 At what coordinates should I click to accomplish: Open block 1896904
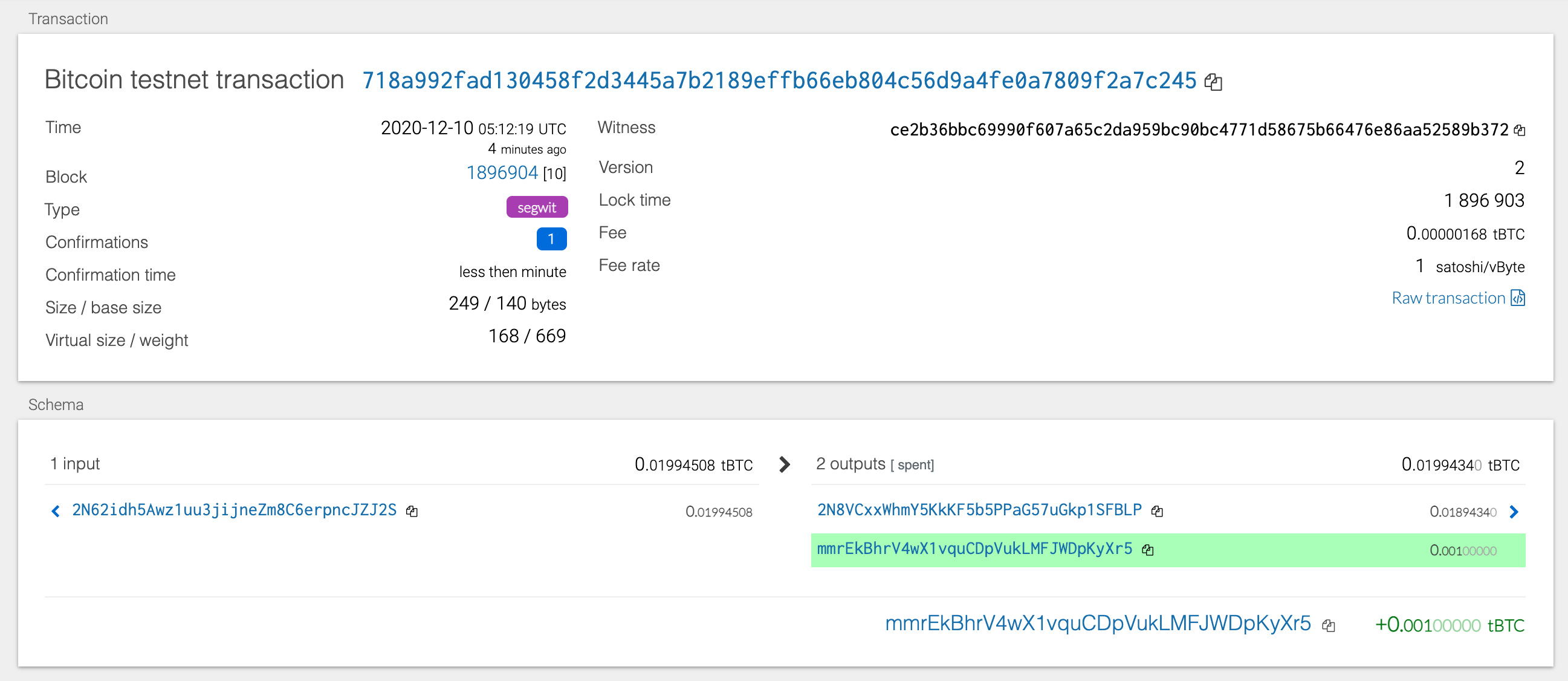coord(502,173)
